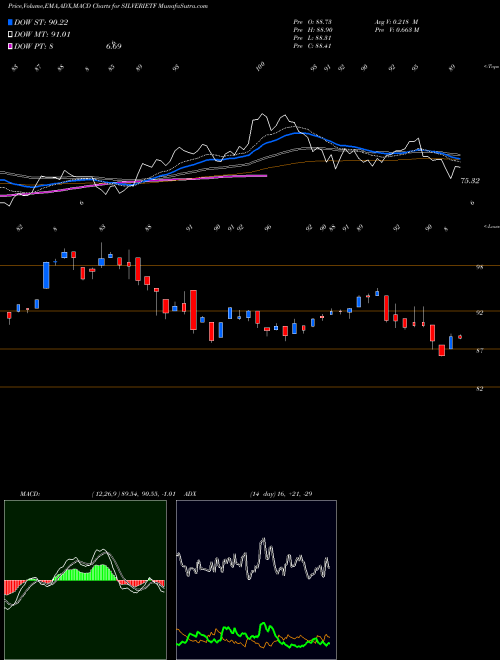Click the 'MACD:' panel heading
Viewport: 500px width, 660px height.
click(30, 494)
